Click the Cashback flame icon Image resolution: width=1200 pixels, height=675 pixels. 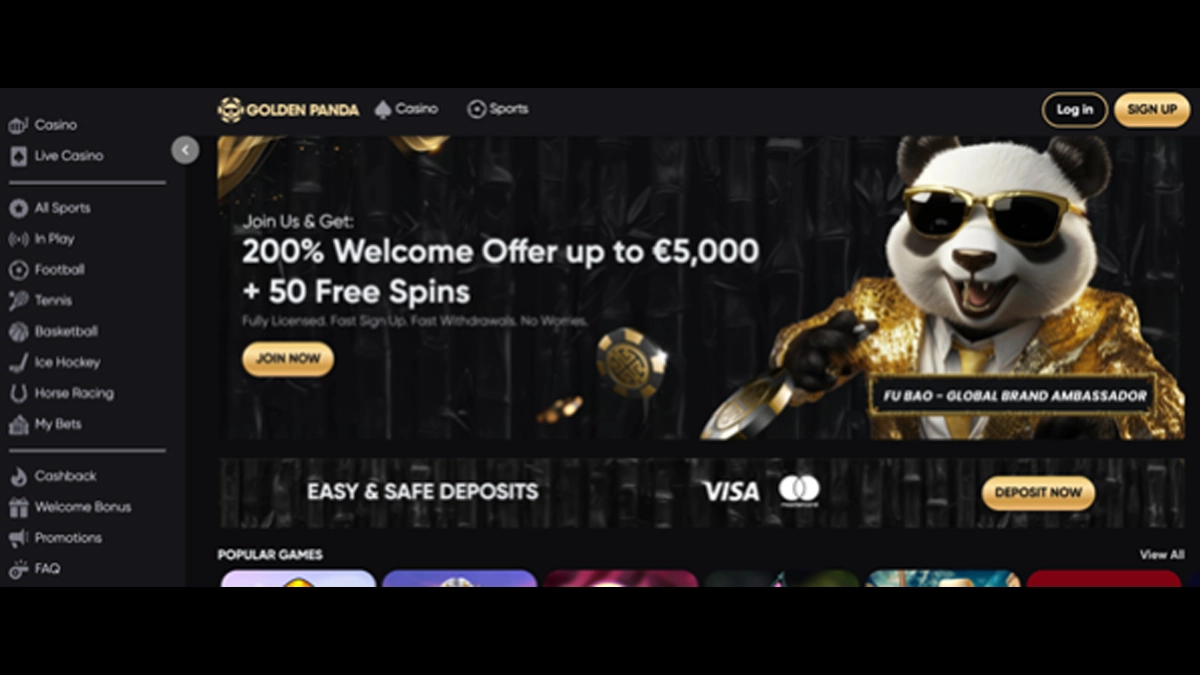pos(18,476)
